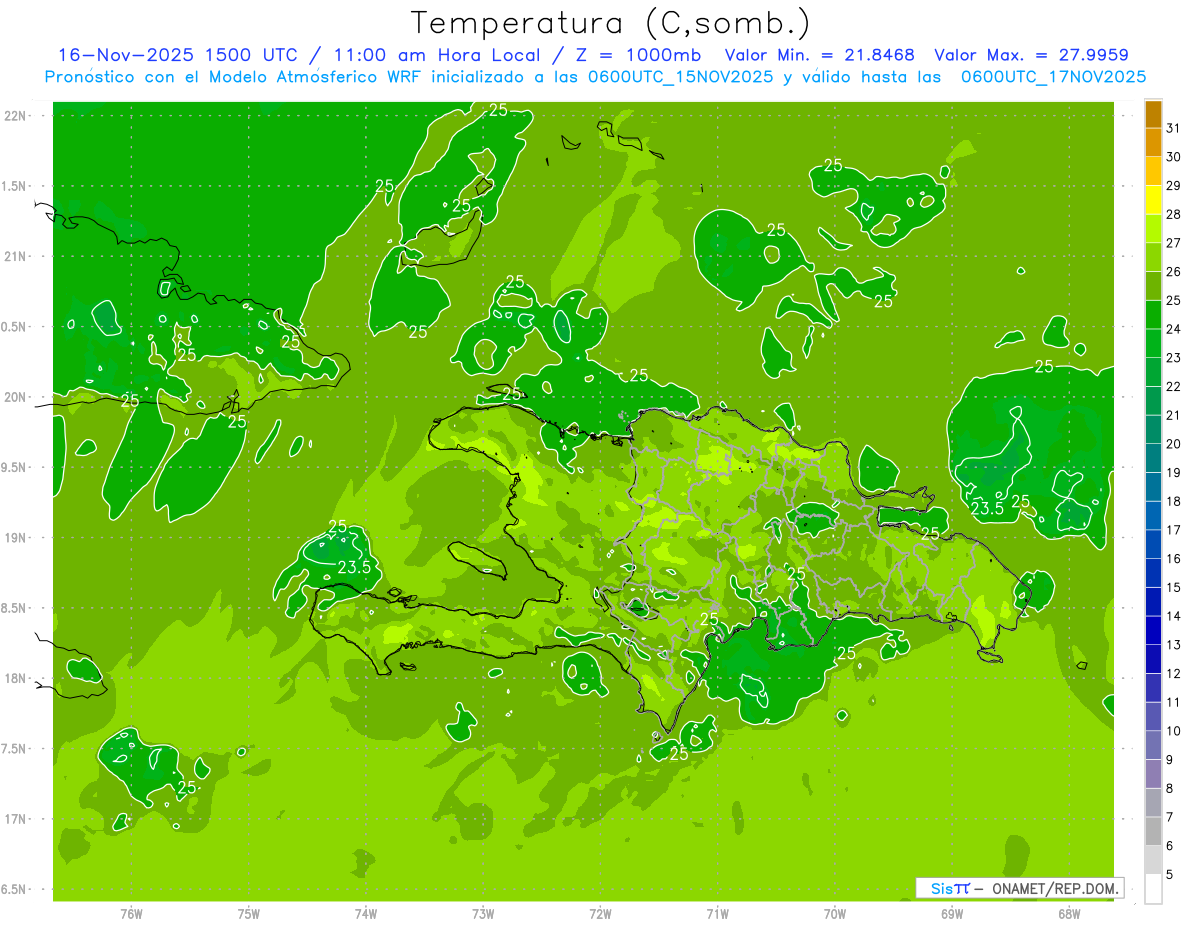Click the "6.5N" latitude axis label
Screen dimensions: 1200x927
click(x=15, y=890)
